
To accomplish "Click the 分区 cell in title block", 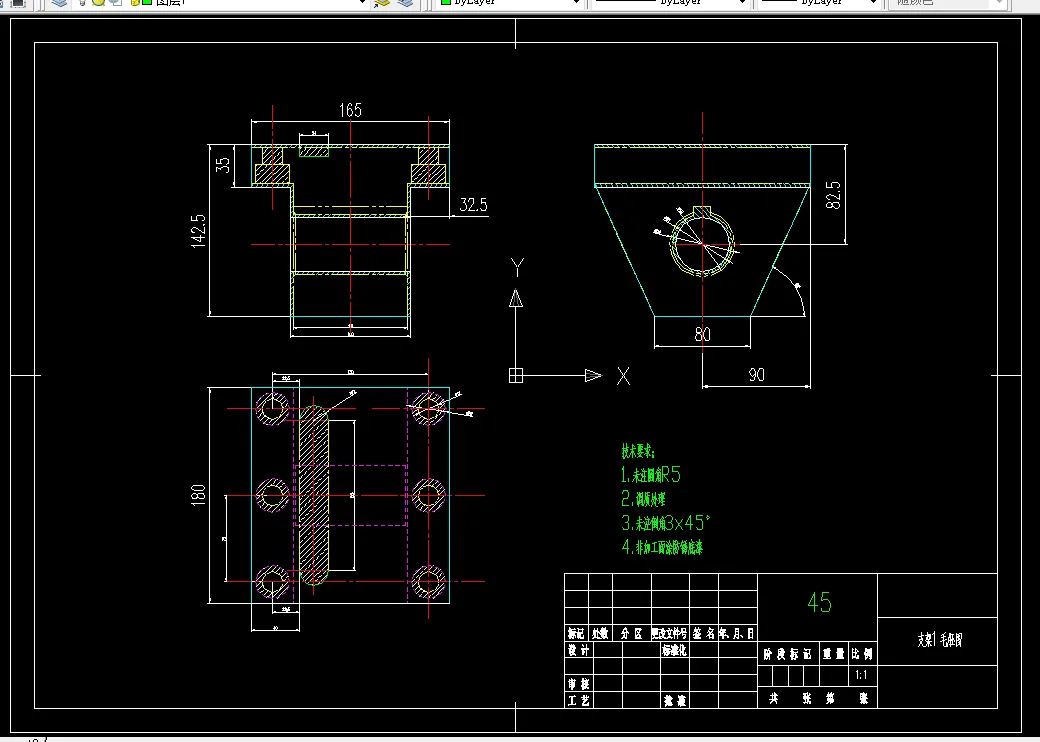I will 631,633.
